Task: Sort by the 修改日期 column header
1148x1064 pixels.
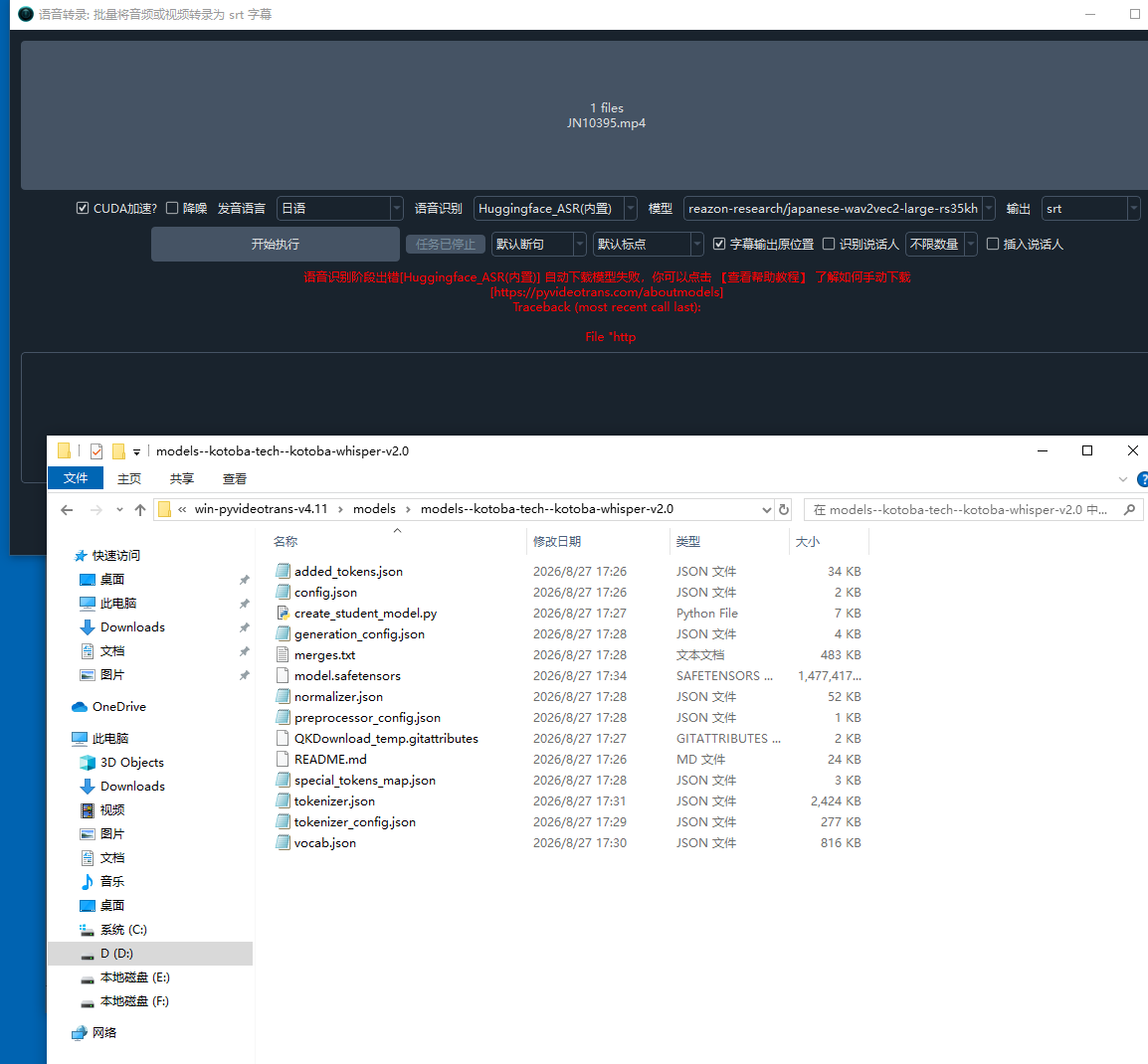Action: coord(556,542)
